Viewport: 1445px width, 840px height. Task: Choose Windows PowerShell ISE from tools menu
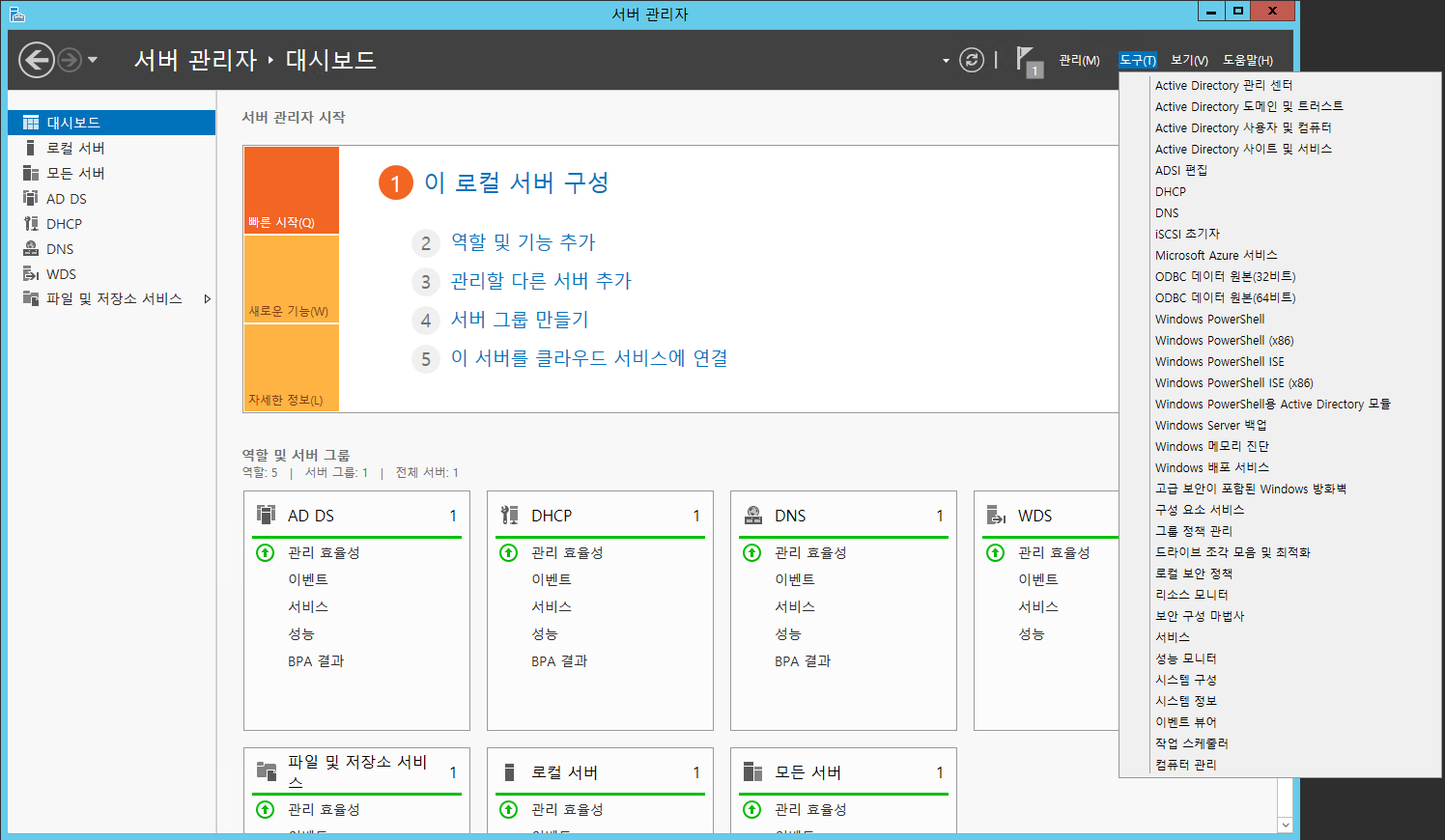(1219, 361)
